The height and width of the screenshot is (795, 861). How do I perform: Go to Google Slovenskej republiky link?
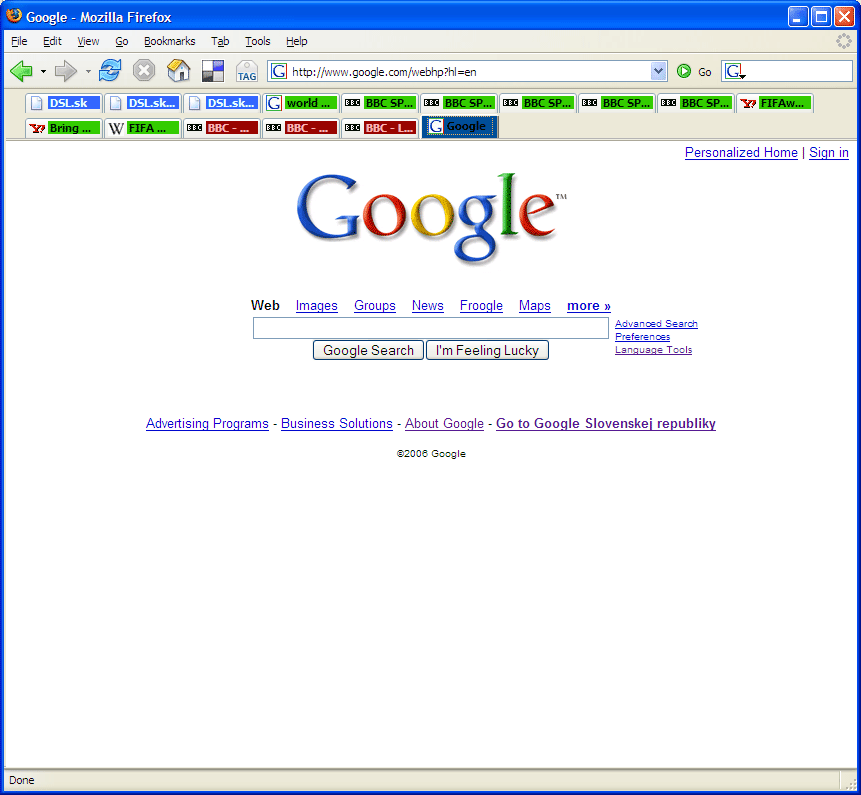pos(606,424)
